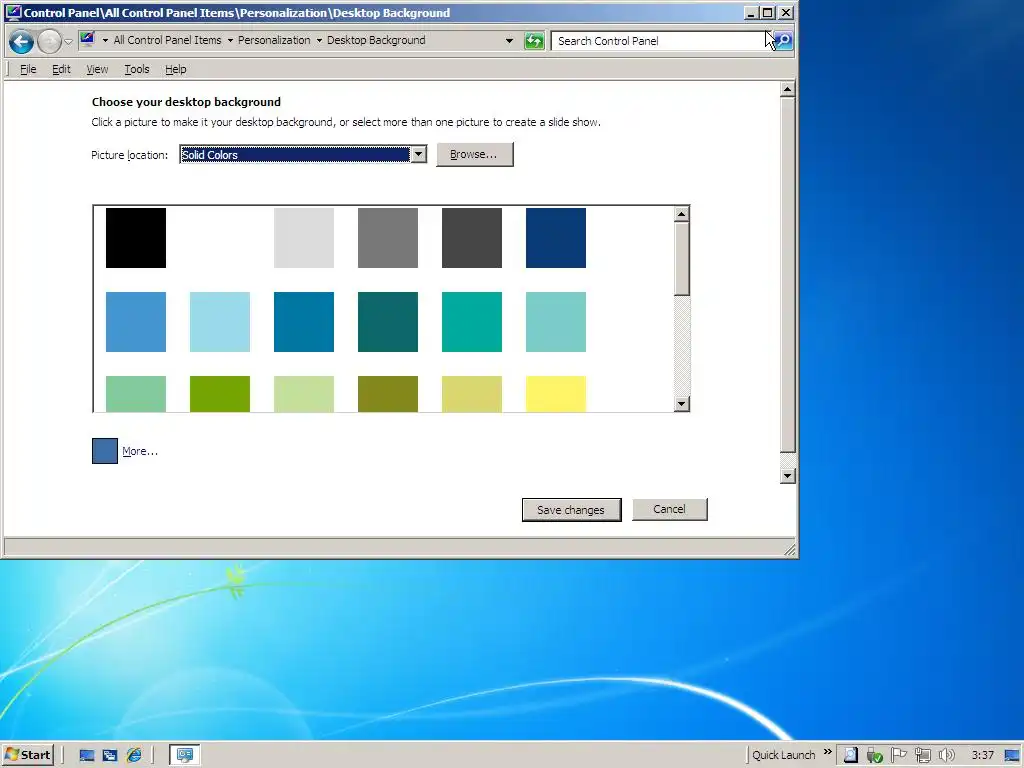Click Switch Windows quick launch icon
This screenshot has width=1024, height=768.
(110, 756)
